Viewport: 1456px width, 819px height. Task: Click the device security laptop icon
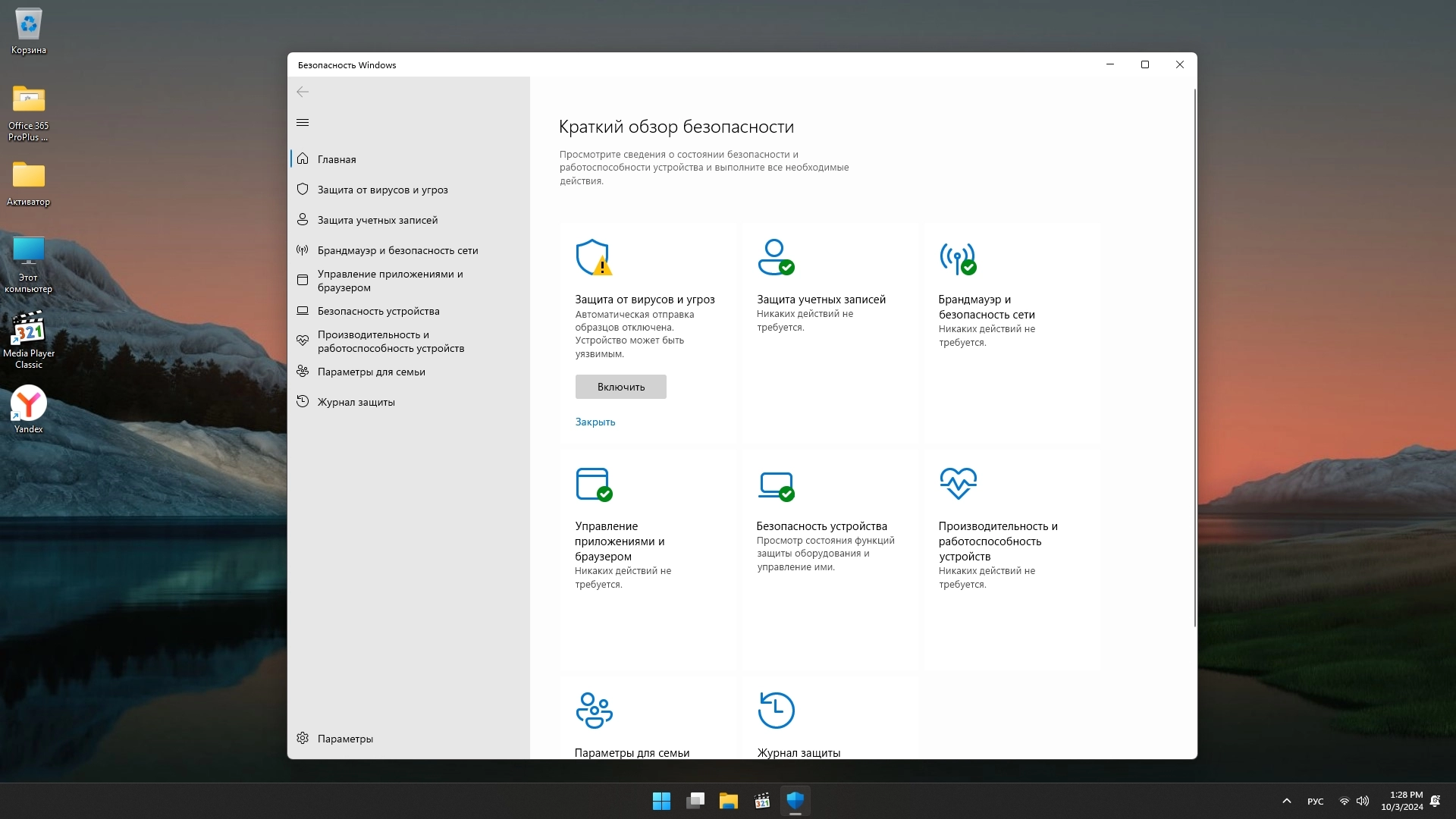pos(775,485)
